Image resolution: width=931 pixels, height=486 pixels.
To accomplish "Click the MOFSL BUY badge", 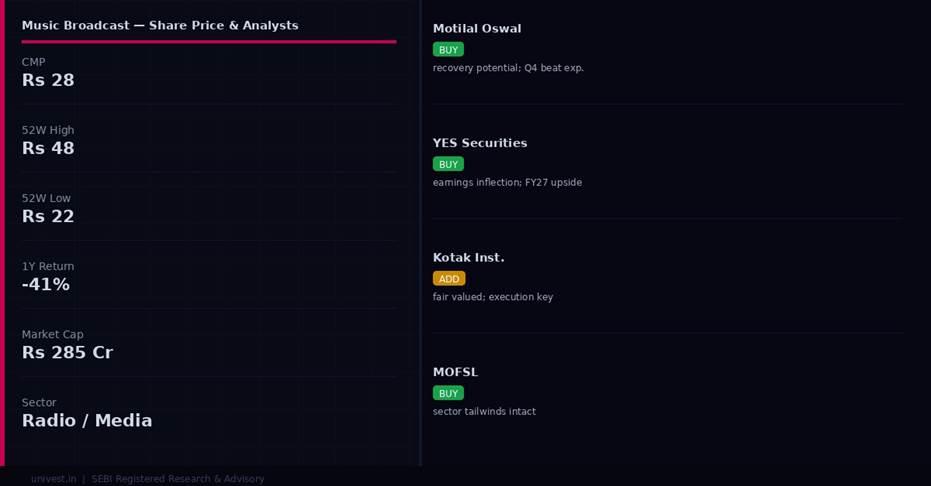I will (448, 393).
